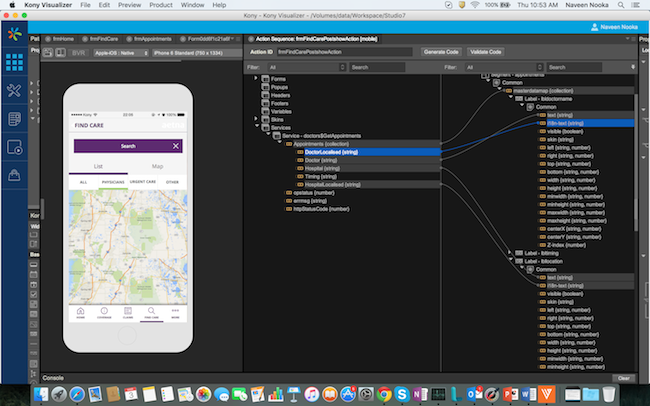Image resolution: width=650 pixels, height=406 pixels.
Task: Switch to the frmAppointments tab
Action: (148, 39)
